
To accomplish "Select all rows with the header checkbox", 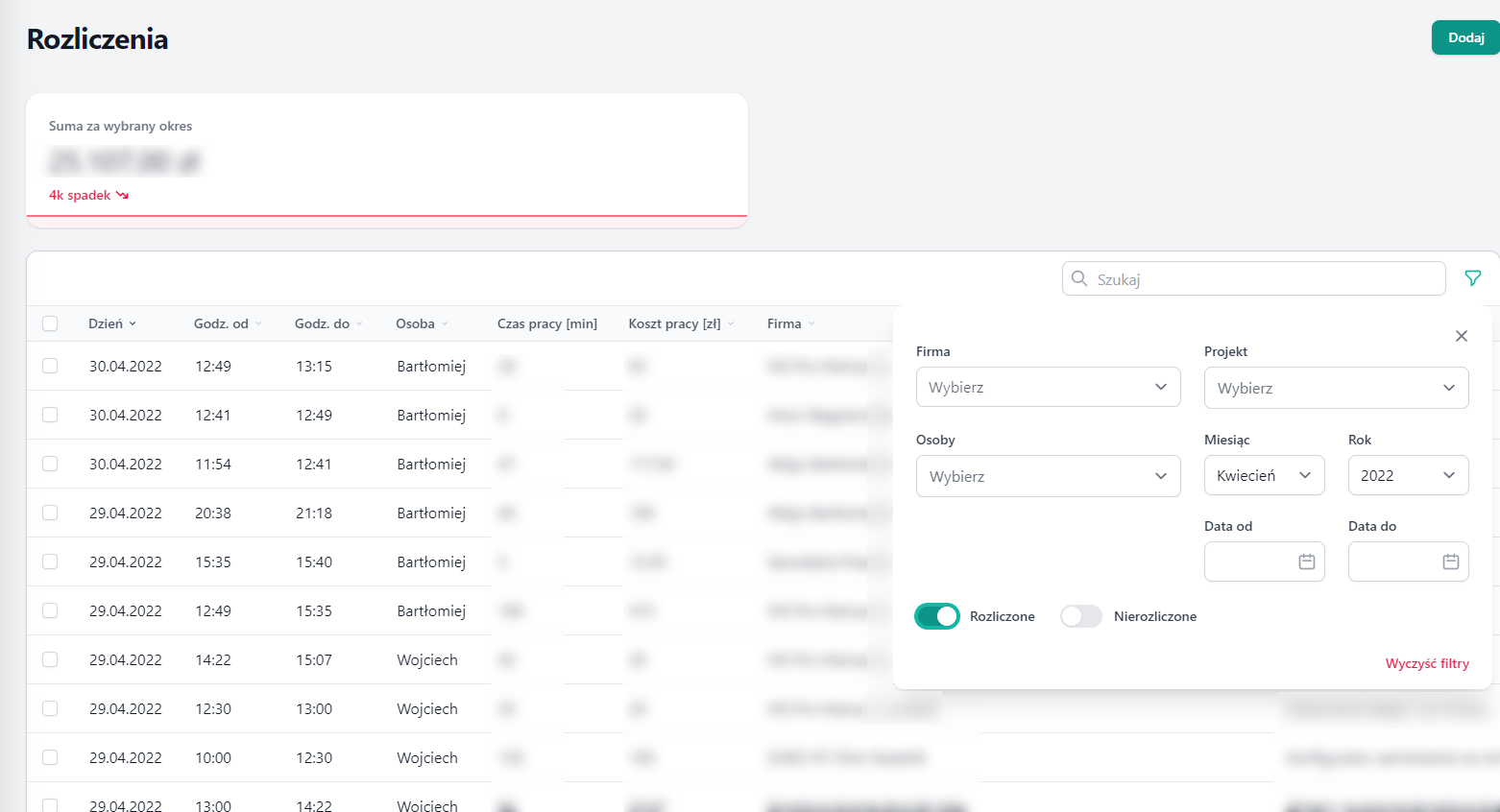I will click(x=50, y=323).
